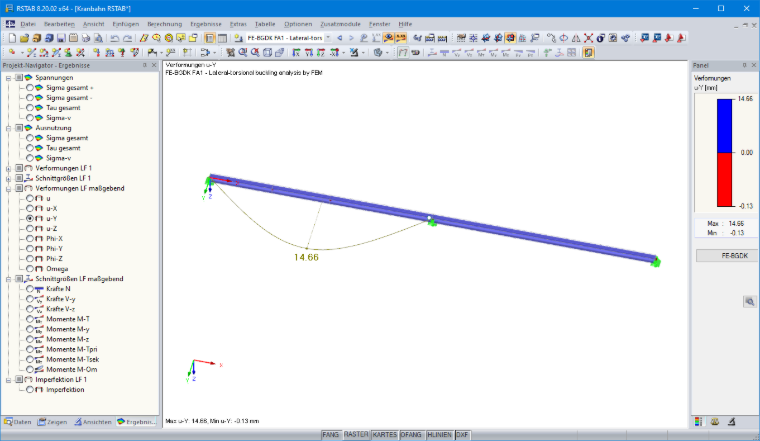Image resolution: width=760 pixels, height=441 pixels.
Task: Click the mirror tool triangle icon
Action: click(x=576, y=38)
